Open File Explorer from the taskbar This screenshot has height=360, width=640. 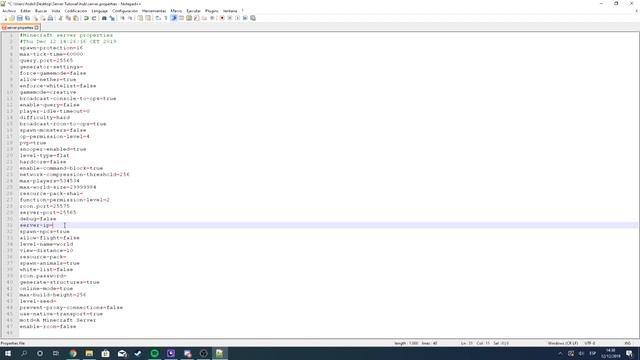pos(89,353)
